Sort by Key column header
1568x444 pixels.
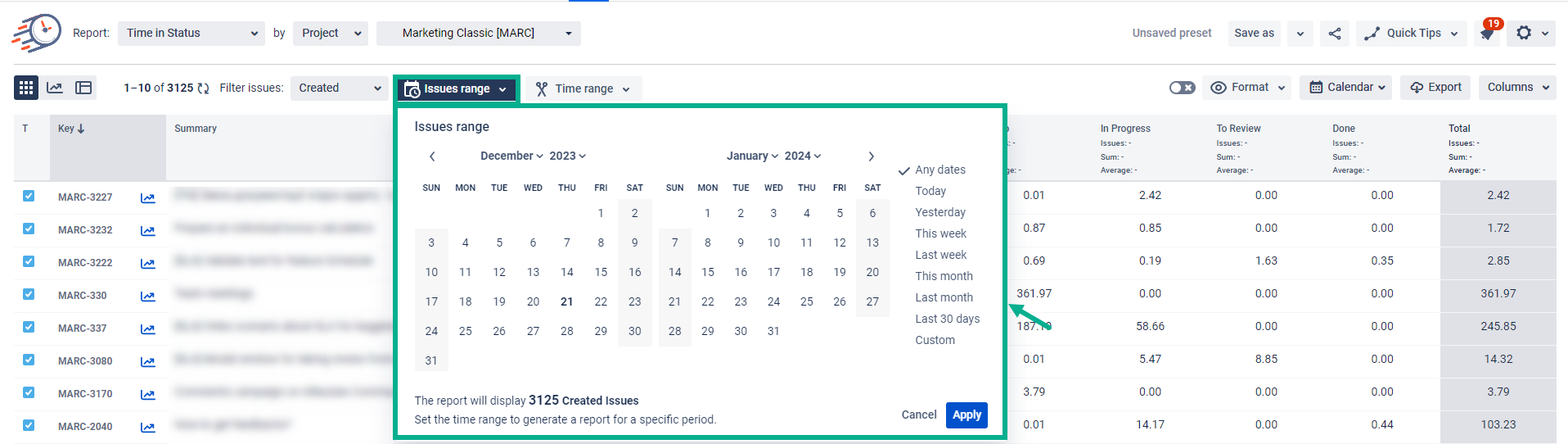(x=71, y=129)
